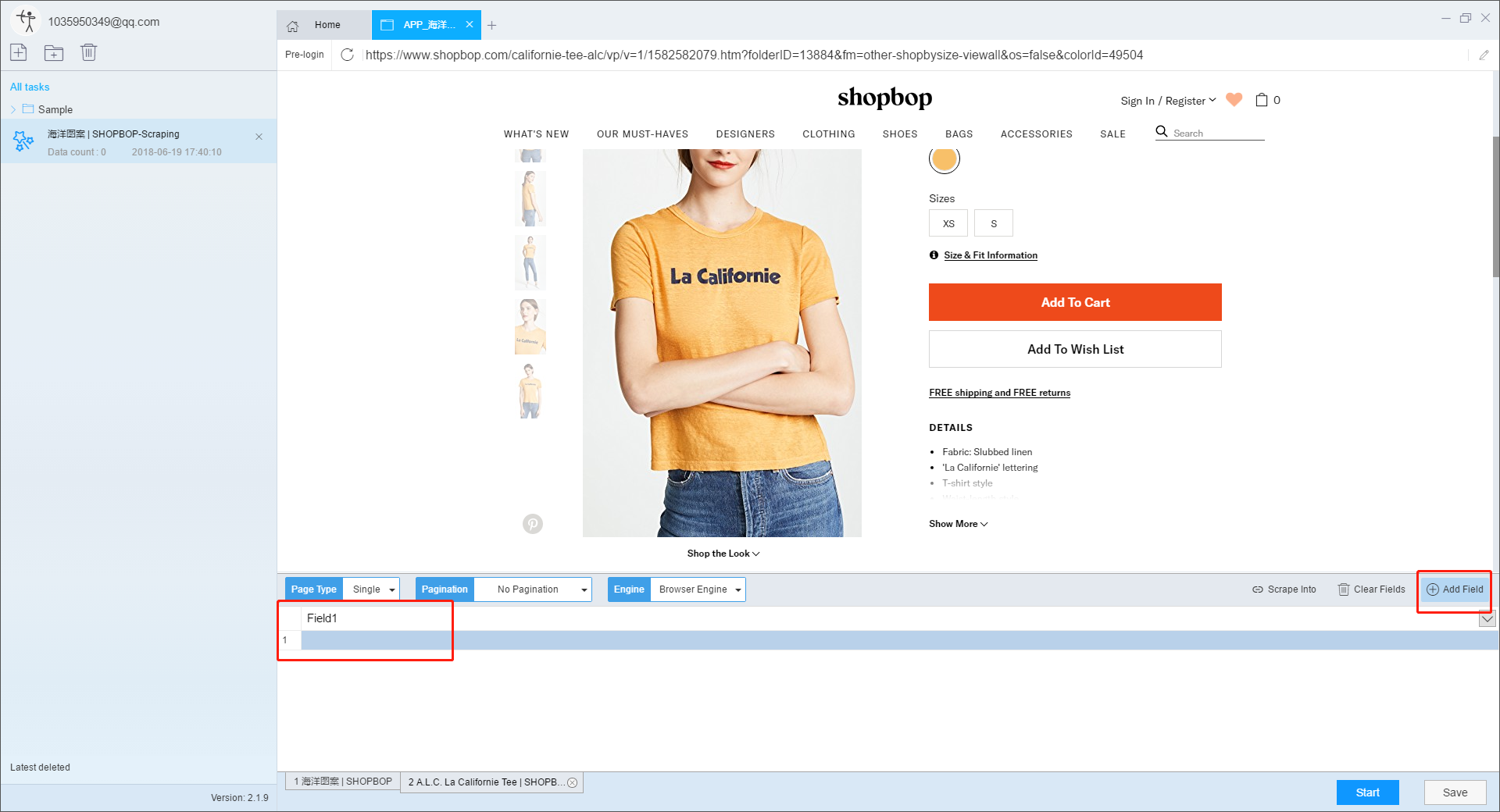
Task: Click Add To Wish List button
Action: coord(1075,349)
